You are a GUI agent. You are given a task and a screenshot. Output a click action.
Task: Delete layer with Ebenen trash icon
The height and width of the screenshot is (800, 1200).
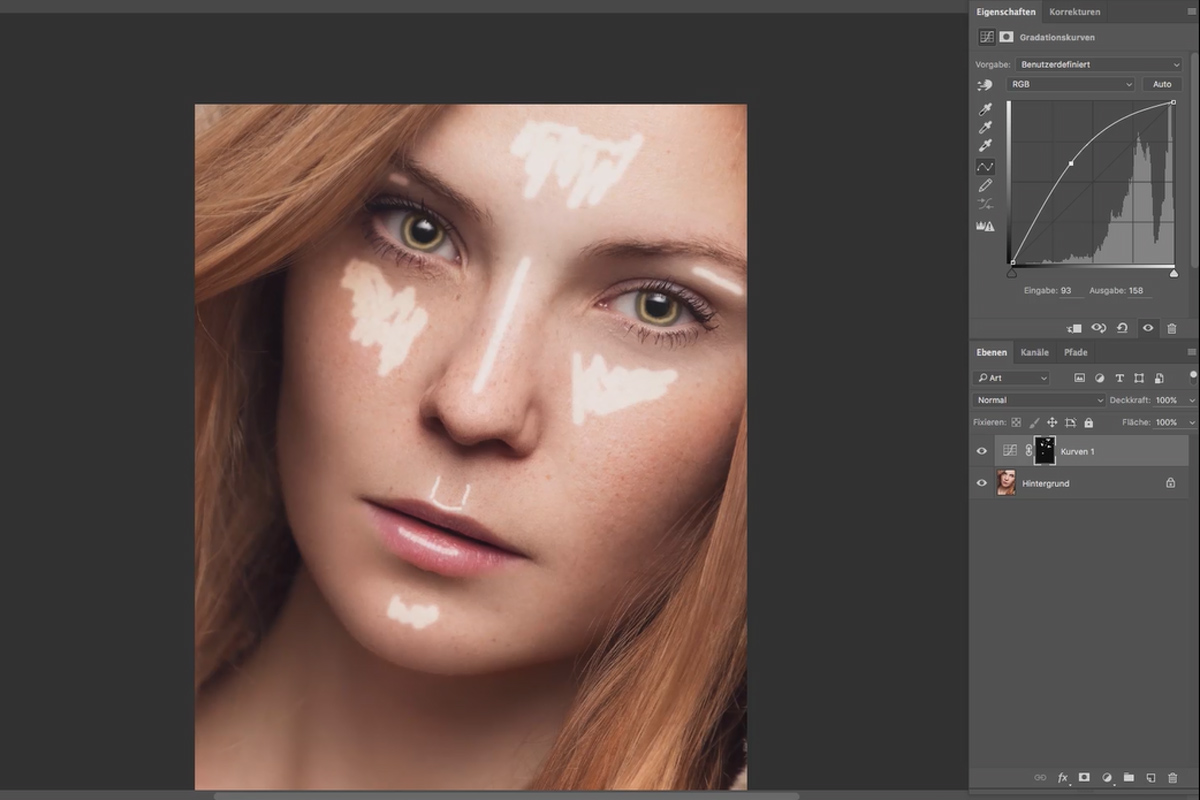(x=1172, y=777)
